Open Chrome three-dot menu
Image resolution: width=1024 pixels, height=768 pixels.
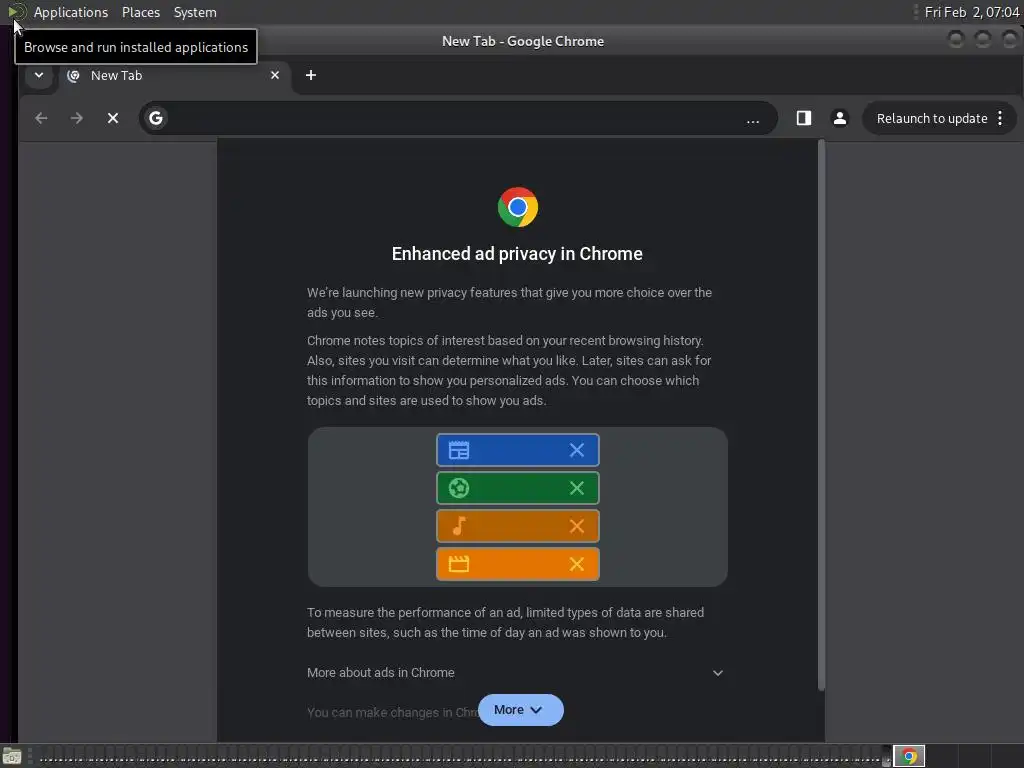coord(1000,118)
